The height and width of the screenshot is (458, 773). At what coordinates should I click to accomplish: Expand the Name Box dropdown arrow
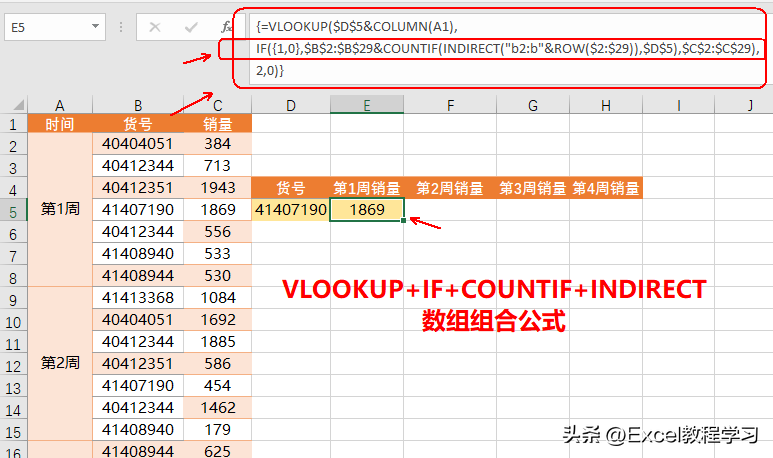pyautogui.click(x=95, y=27)
